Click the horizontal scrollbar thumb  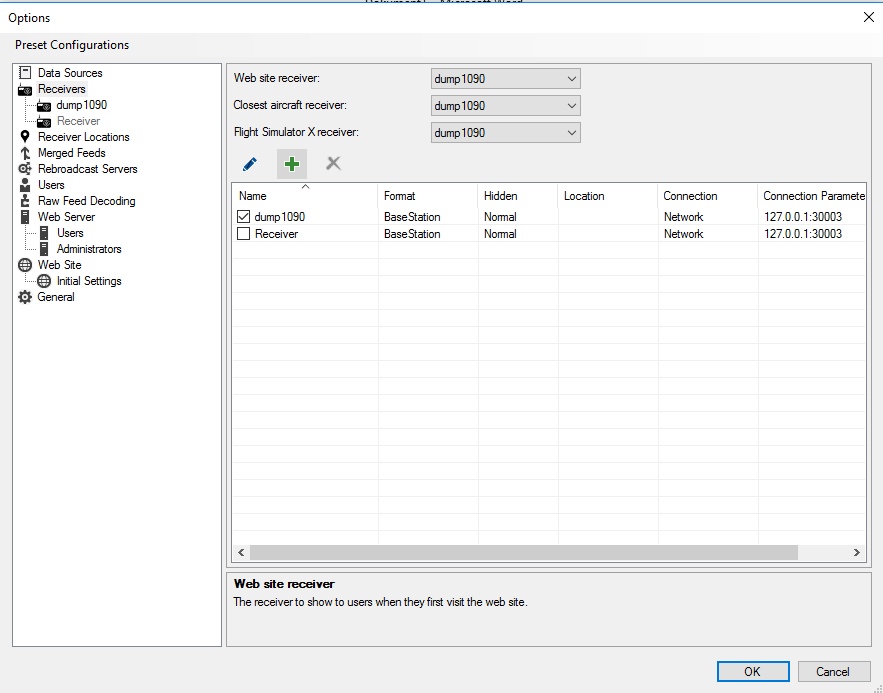click(524, 552)
